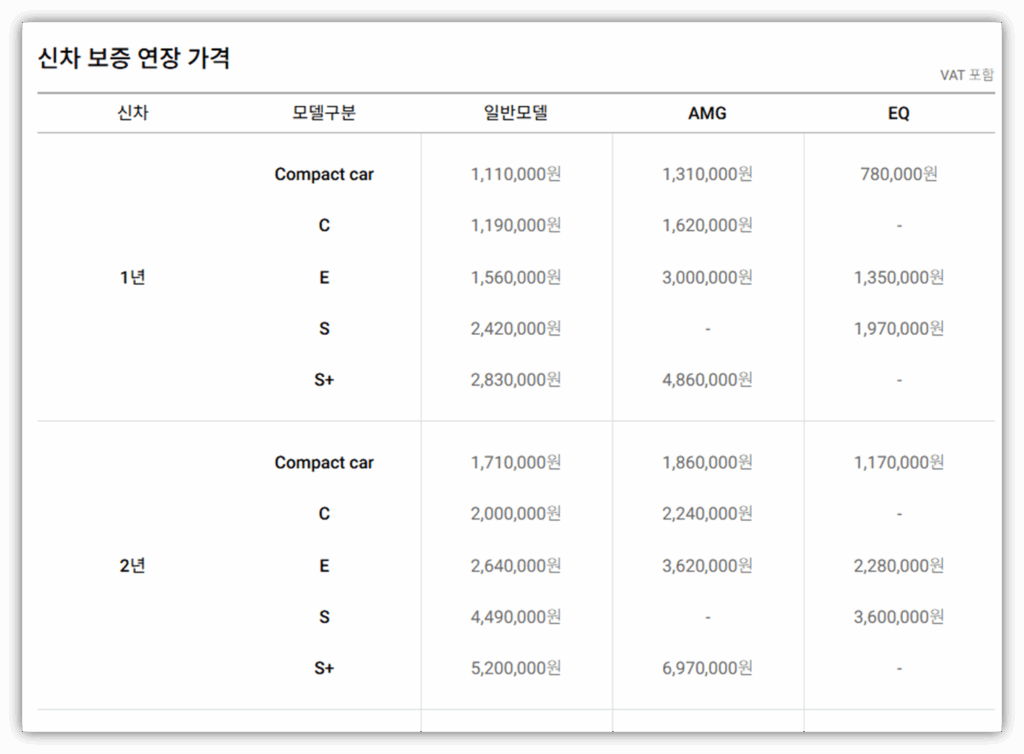Select the 2년 row label

click(132, 565)
